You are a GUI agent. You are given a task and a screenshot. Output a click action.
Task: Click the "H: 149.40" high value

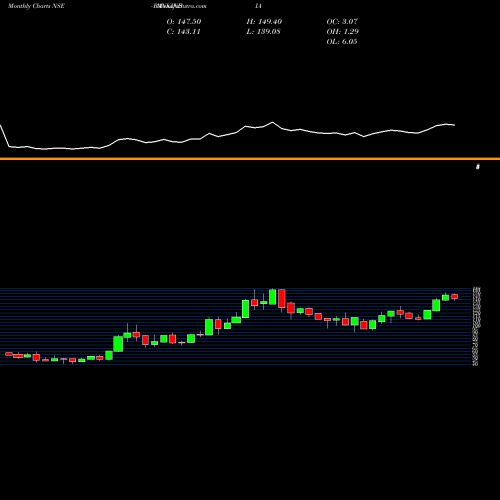tap(264, 22)
